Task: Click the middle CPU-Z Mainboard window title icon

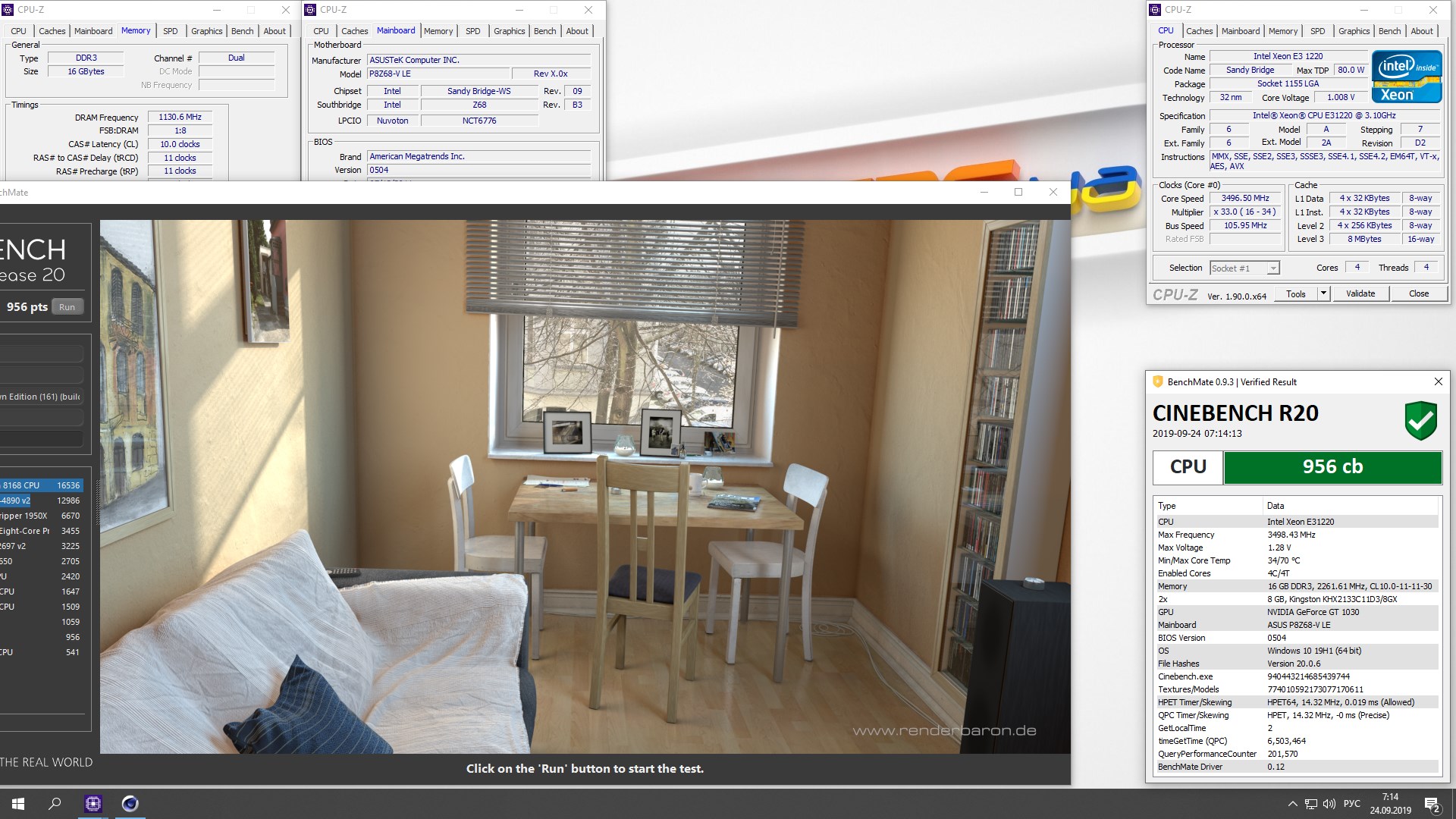Action: (310, 10)
